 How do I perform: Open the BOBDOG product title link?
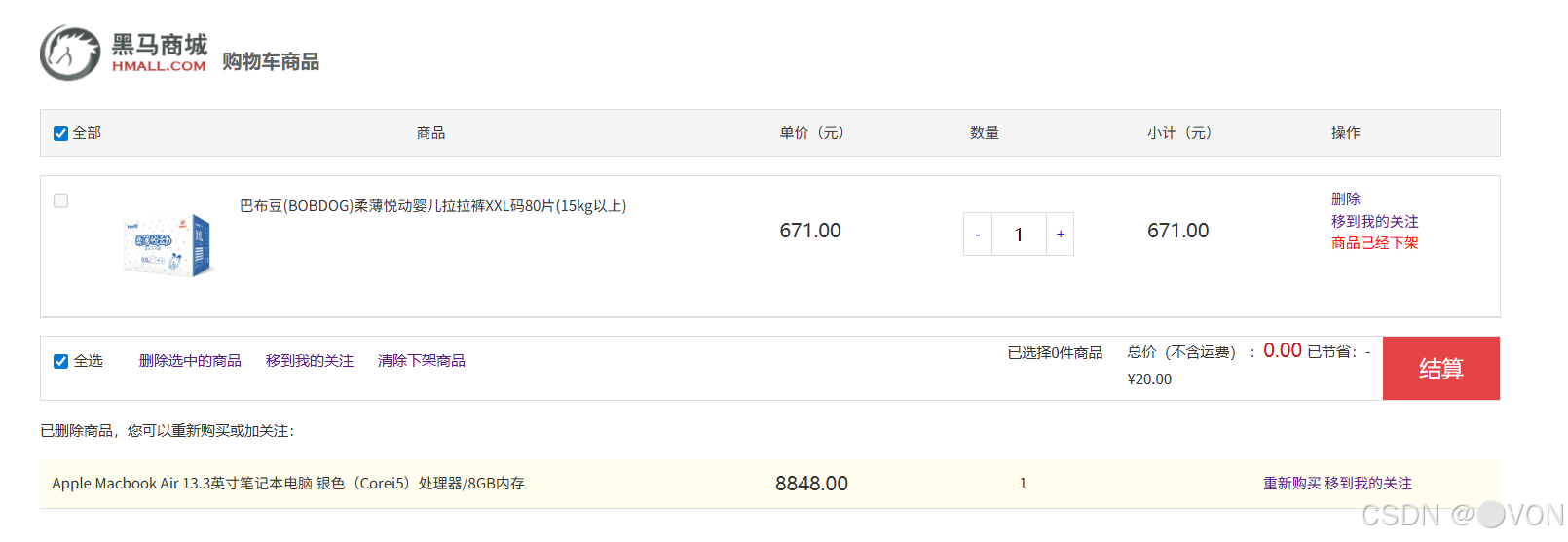point(433,206)
